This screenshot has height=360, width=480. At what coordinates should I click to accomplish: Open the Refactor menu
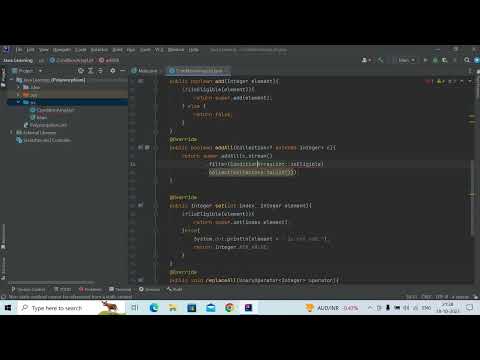(99, 50)
